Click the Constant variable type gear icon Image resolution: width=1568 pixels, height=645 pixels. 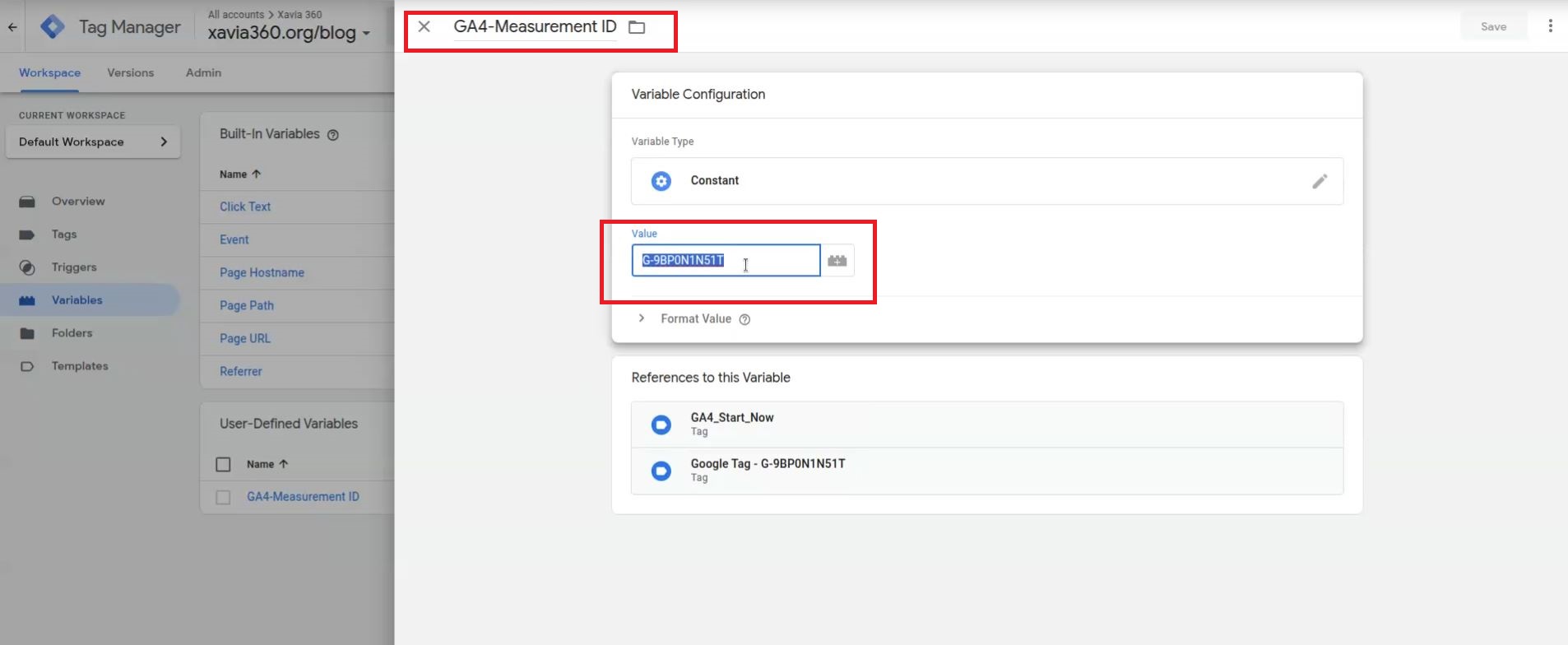pyautogui.click(x=661, y=181)
